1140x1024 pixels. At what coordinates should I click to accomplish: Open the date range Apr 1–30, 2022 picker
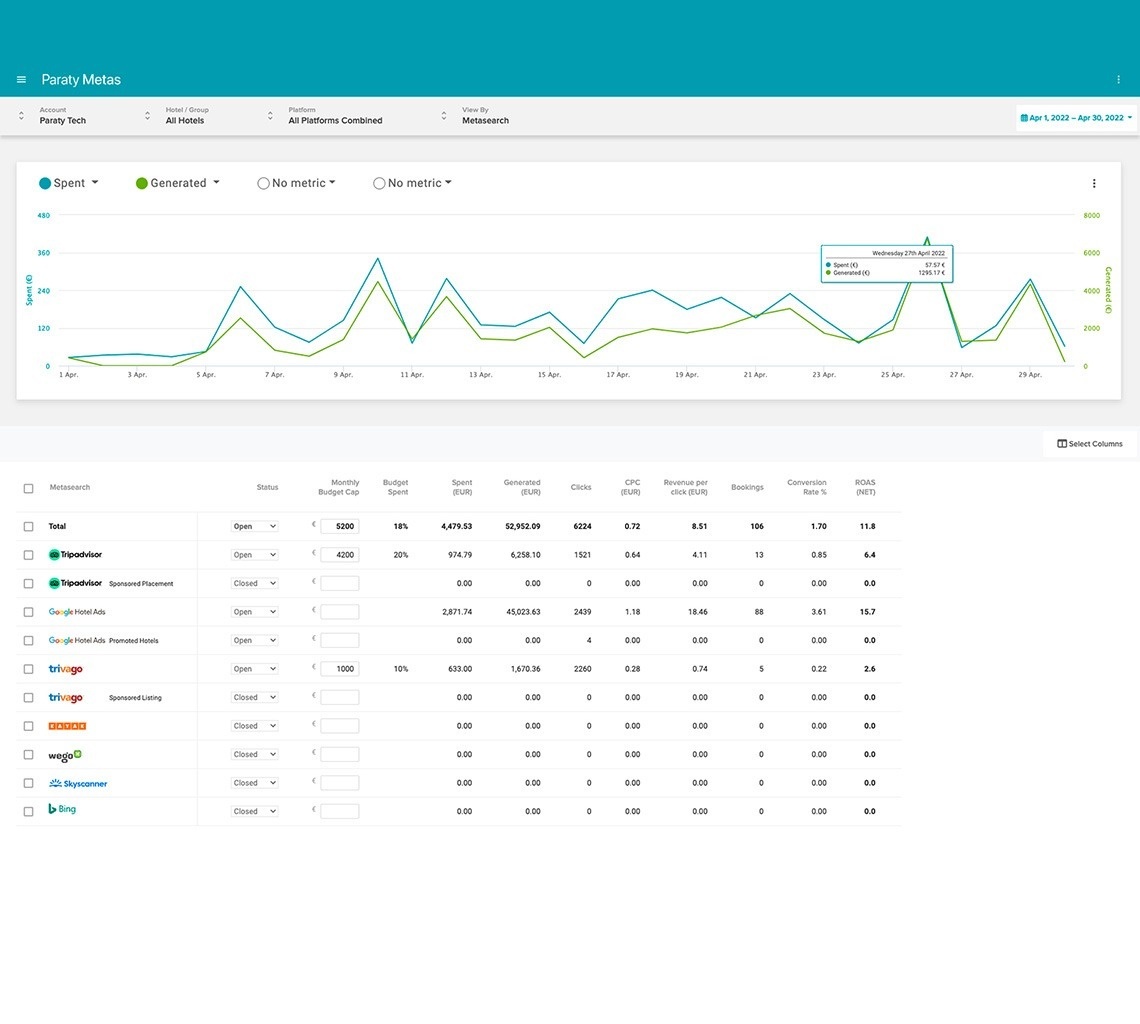click(1076, 118)
